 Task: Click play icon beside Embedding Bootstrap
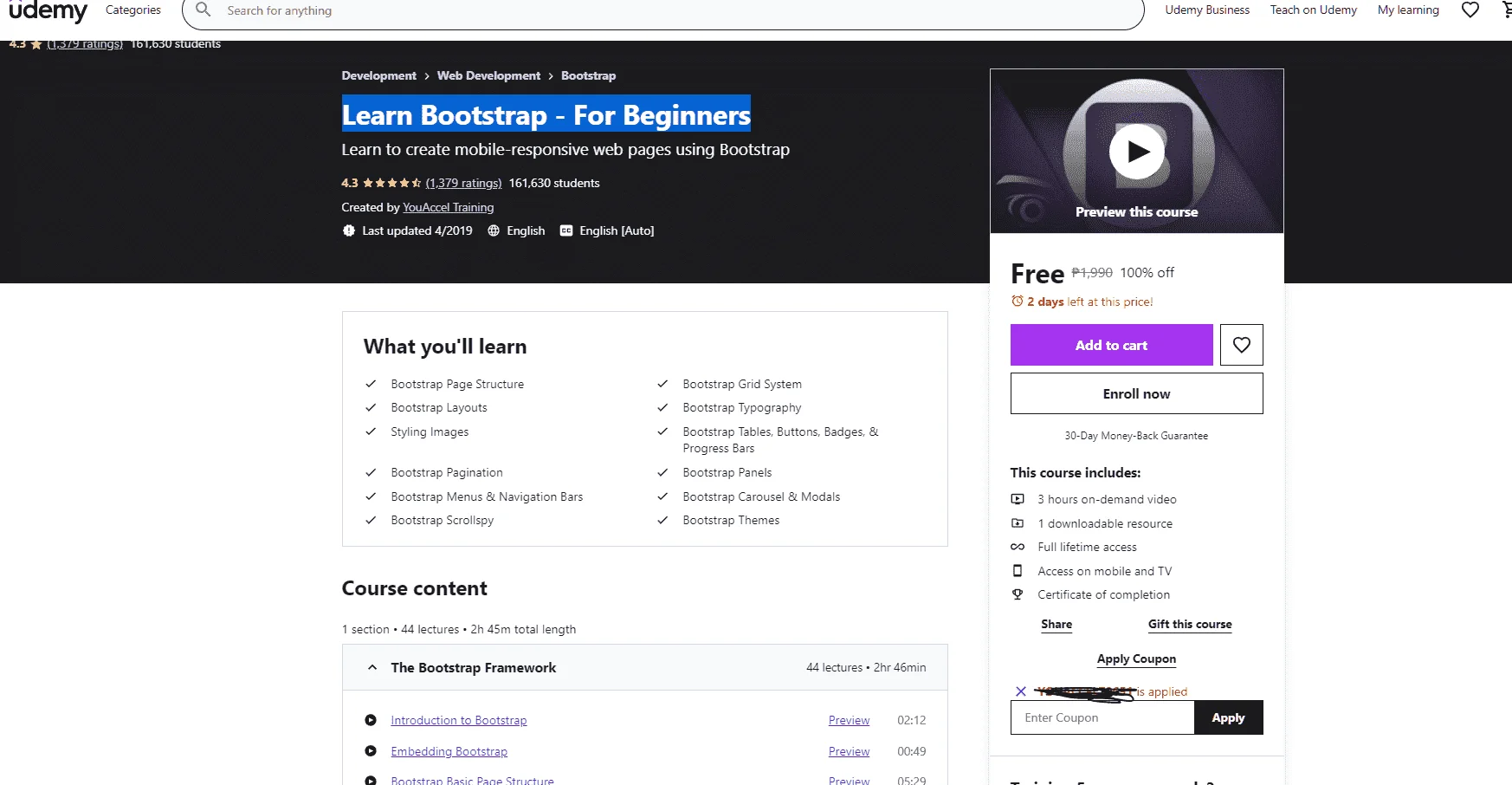pos(371,751)
